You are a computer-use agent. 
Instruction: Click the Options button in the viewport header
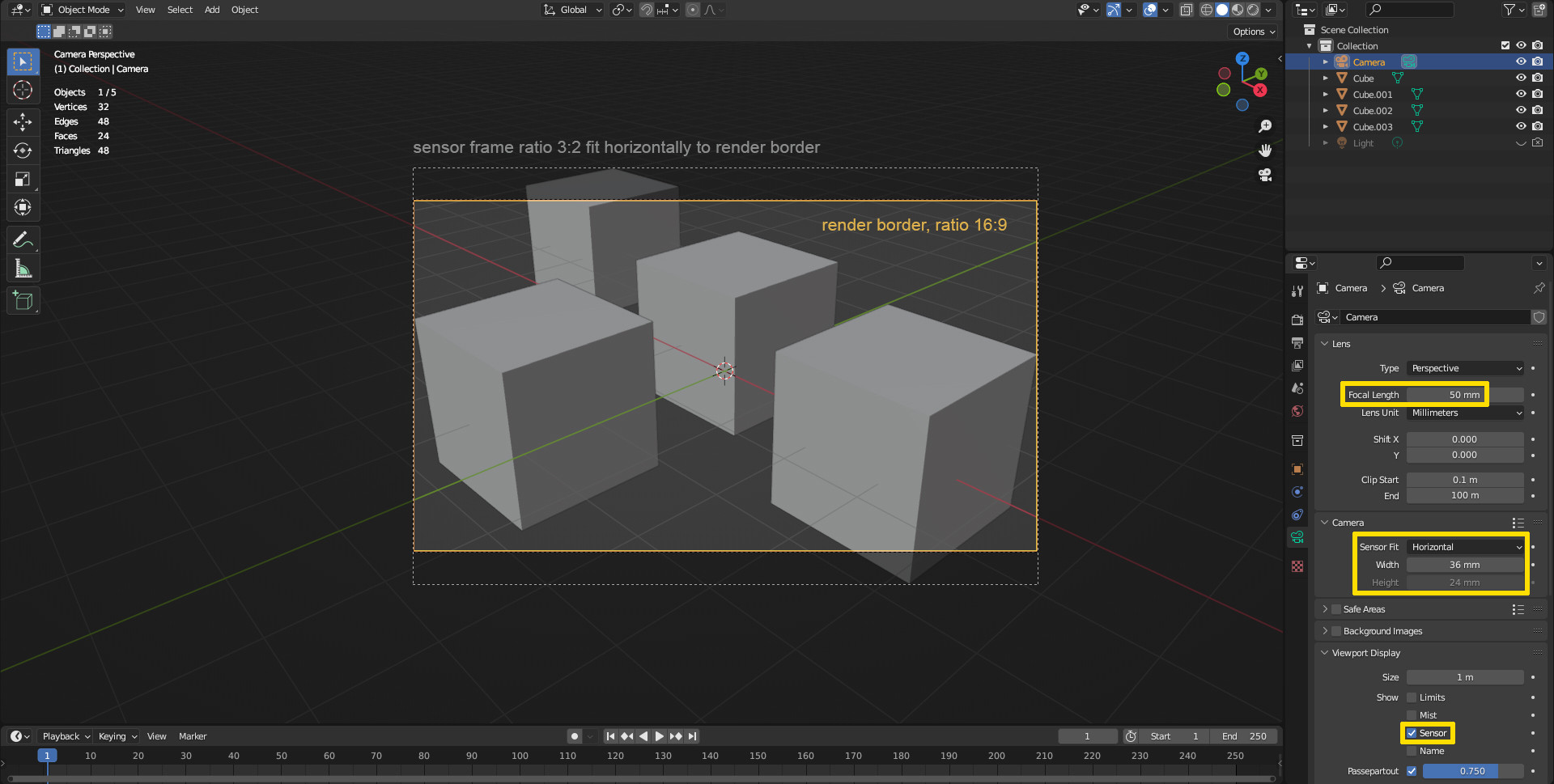pos(1250,31)
